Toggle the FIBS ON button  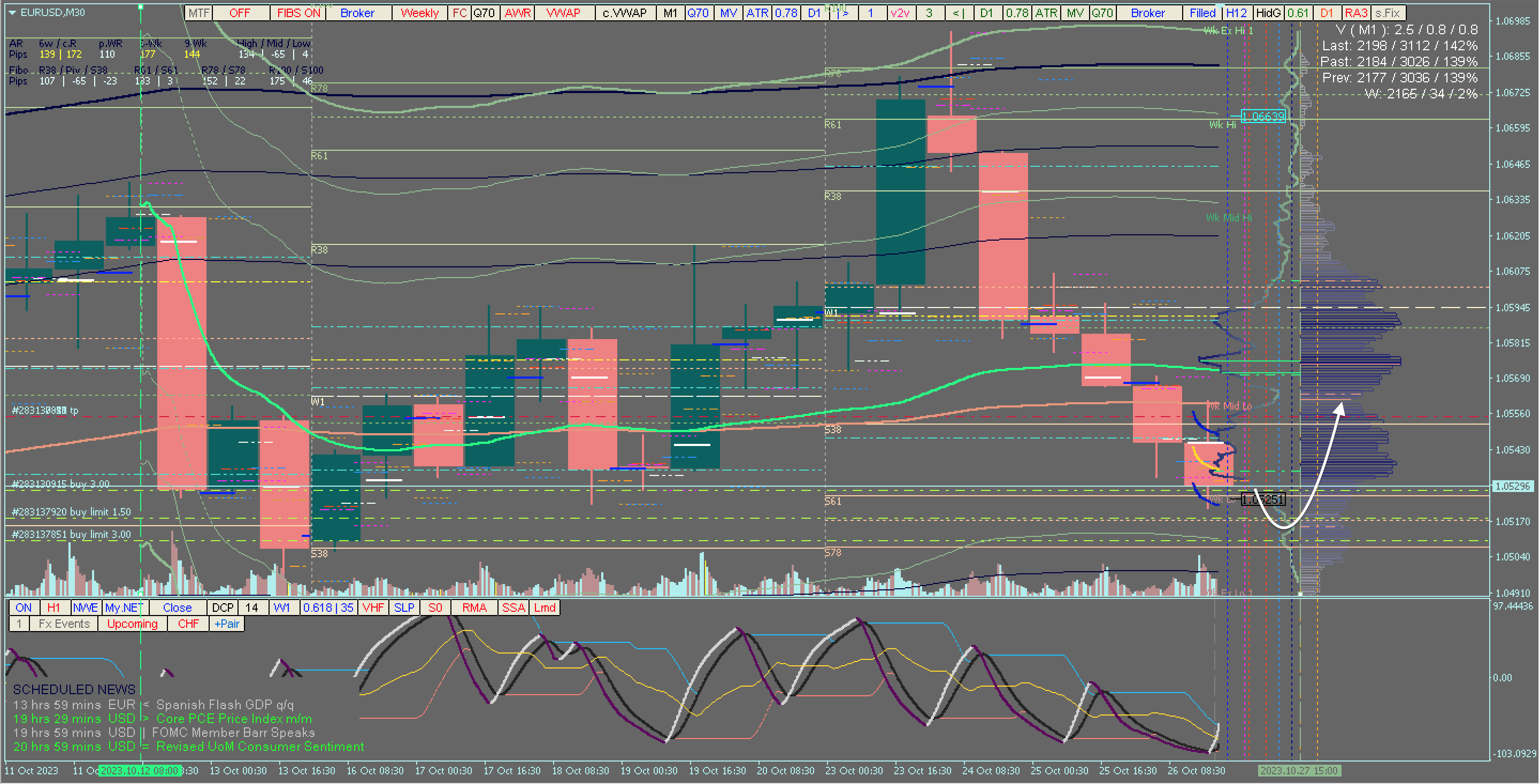point(298,12)
